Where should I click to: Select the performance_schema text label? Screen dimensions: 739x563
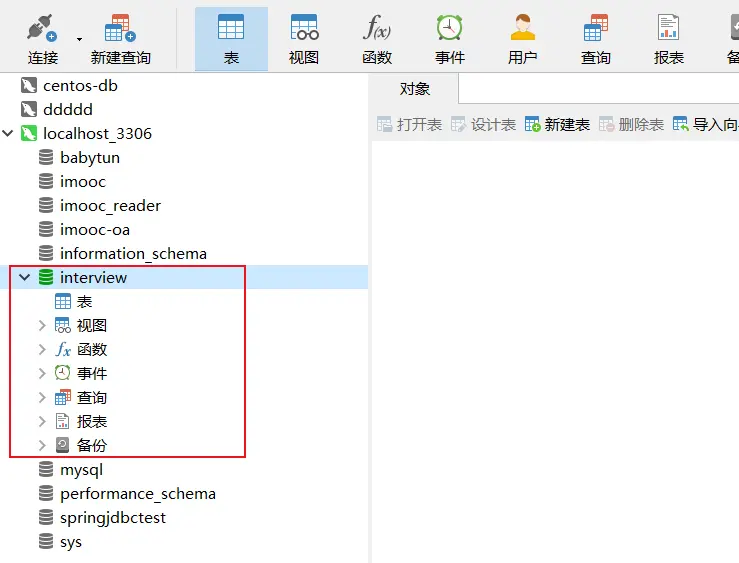coord(138,494)
